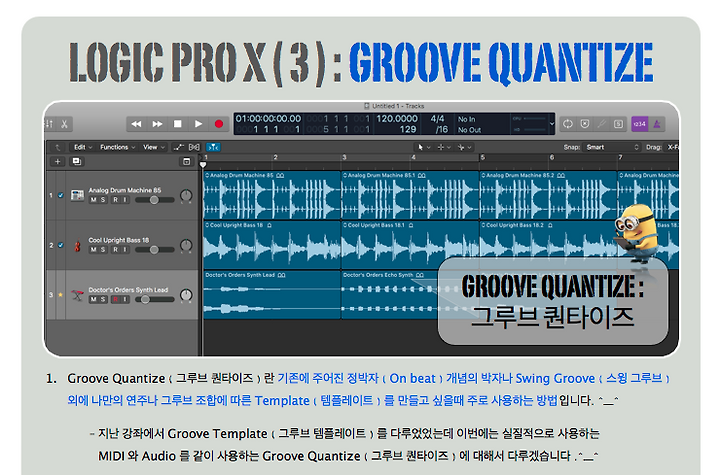Add a new track with the plus button
The image size is (720, 475).
coord(57,162)
